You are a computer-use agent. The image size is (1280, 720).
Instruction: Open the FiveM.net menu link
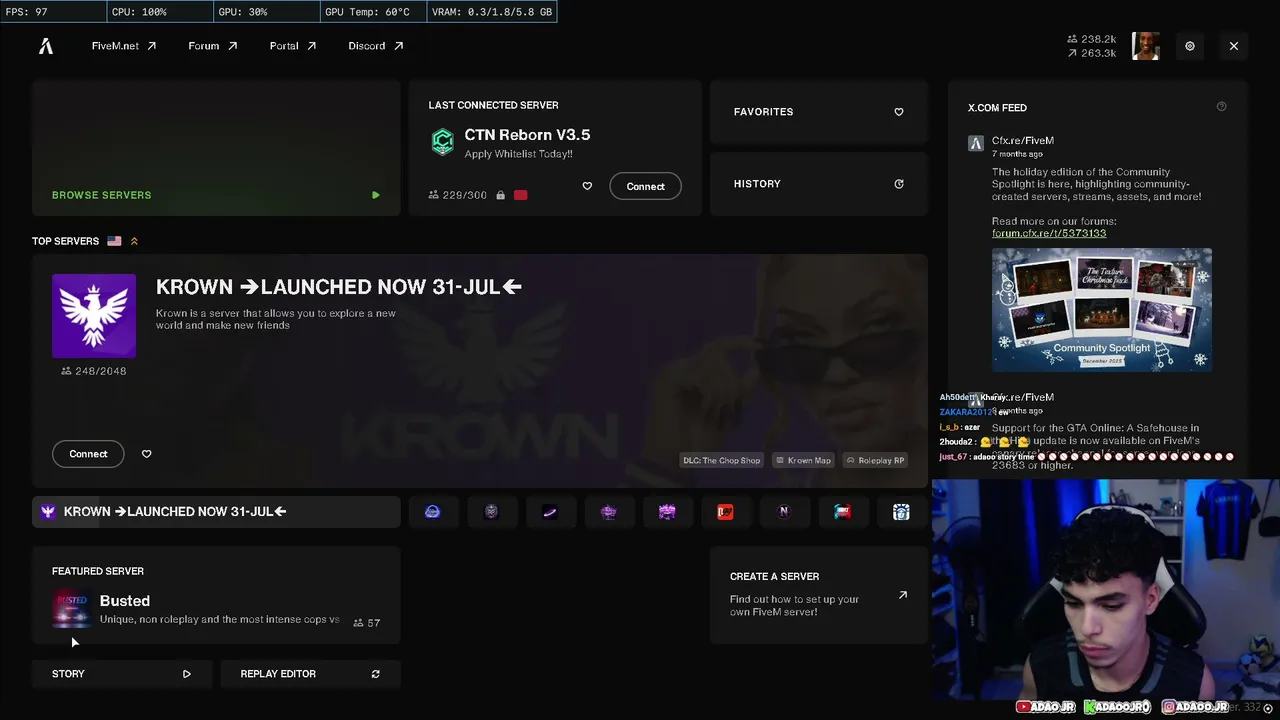point(124,46)
